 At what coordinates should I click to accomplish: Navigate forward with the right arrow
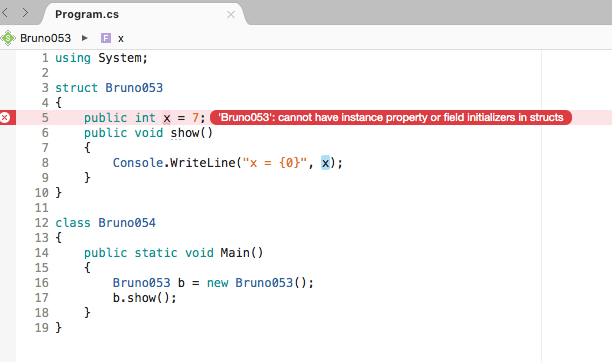[25, 13]
